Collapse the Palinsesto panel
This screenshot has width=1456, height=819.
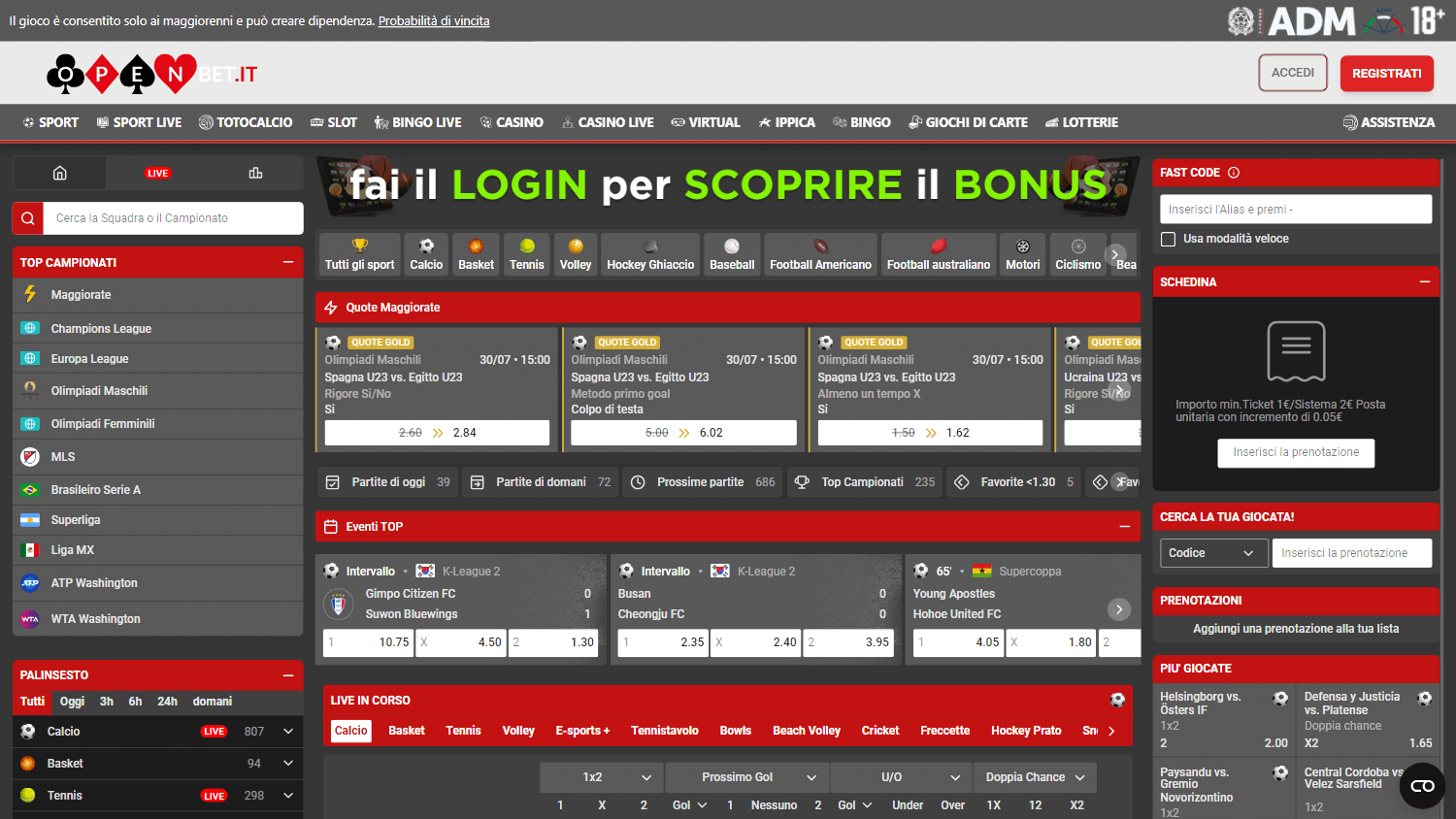(x=288, y=675)
